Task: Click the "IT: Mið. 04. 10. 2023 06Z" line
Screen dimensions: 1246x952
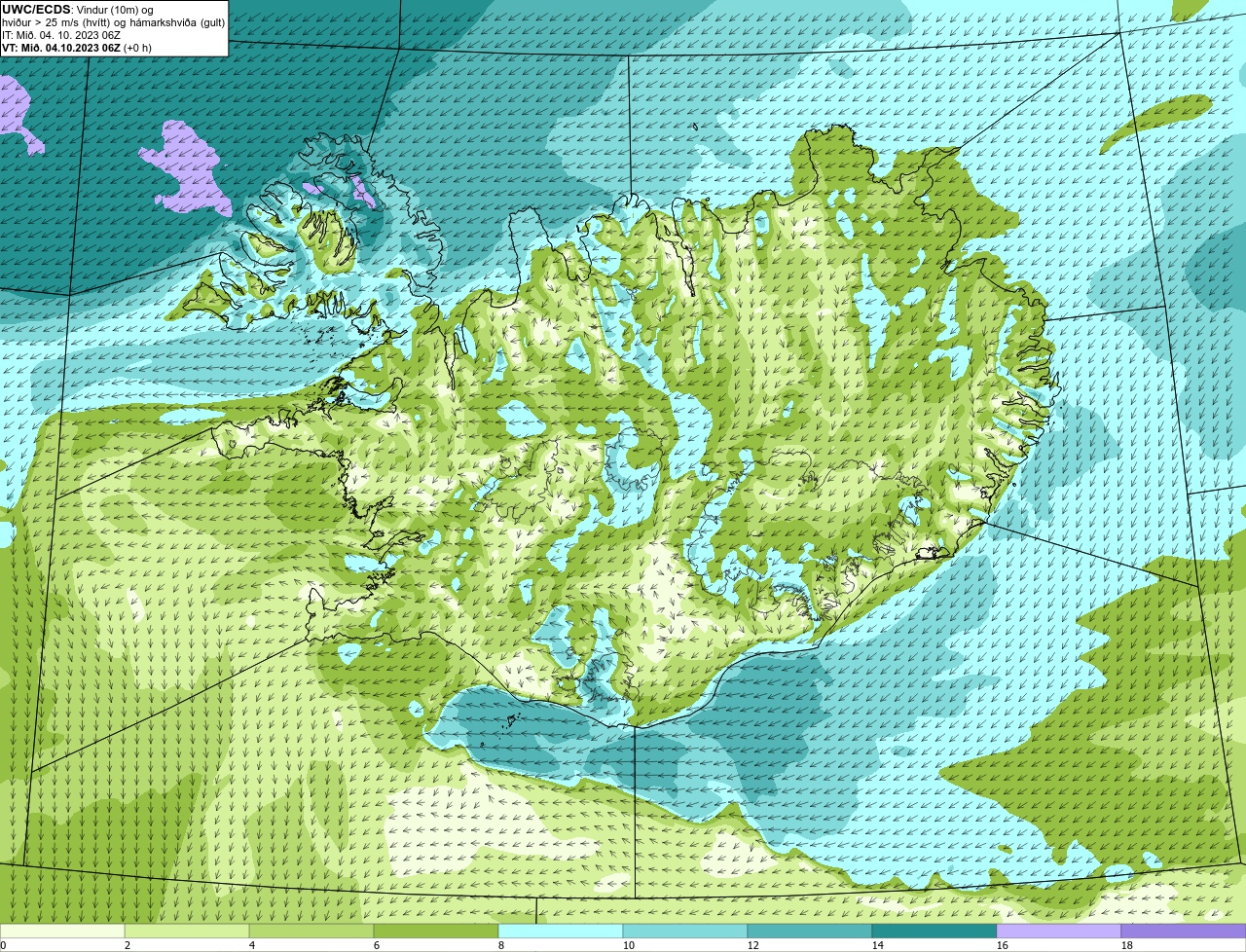Action: pyautogui.click(x=61, y=35)
